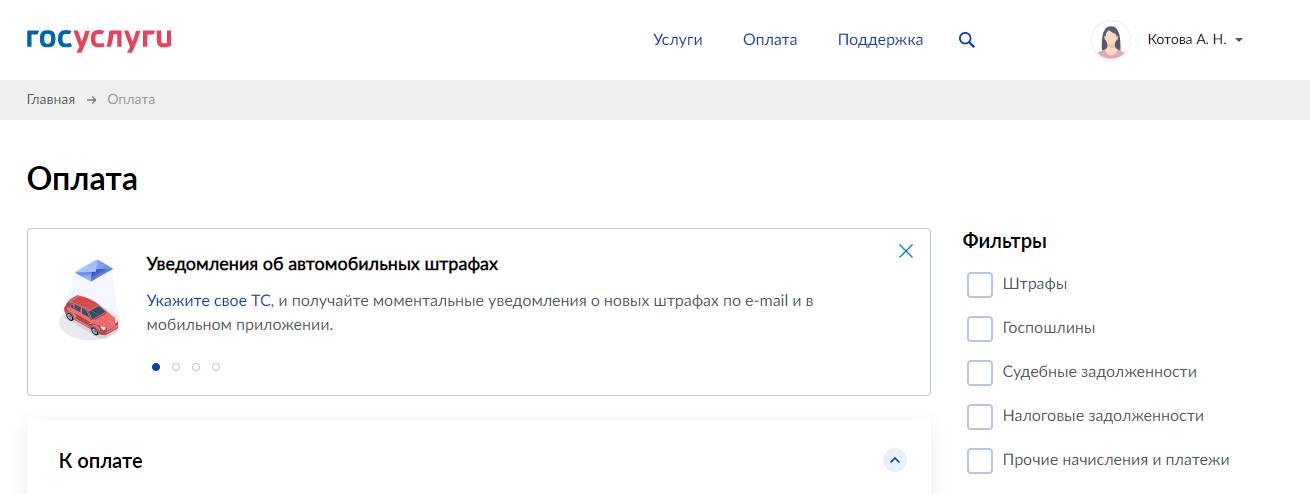This screenshot has width=1310, height=494.
Task: Select the first banner carousel dot
Action: click(x=156, y=367)
